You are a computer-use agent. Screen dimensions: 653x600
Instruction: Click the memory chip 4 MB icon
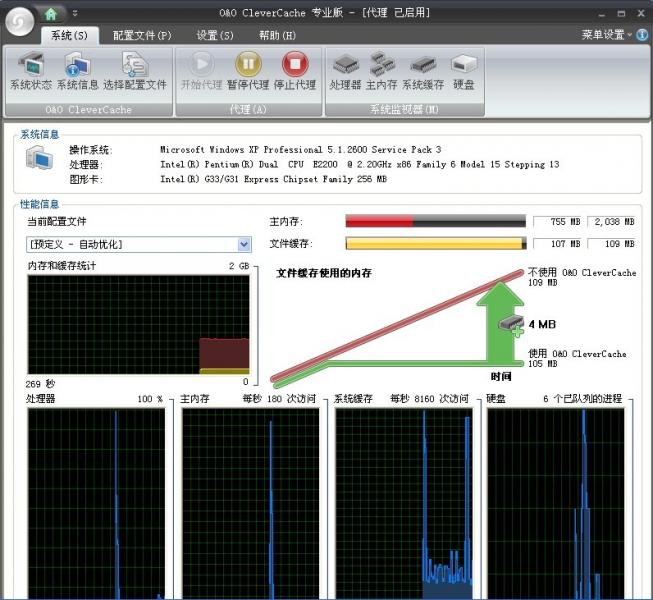[511, 325]
